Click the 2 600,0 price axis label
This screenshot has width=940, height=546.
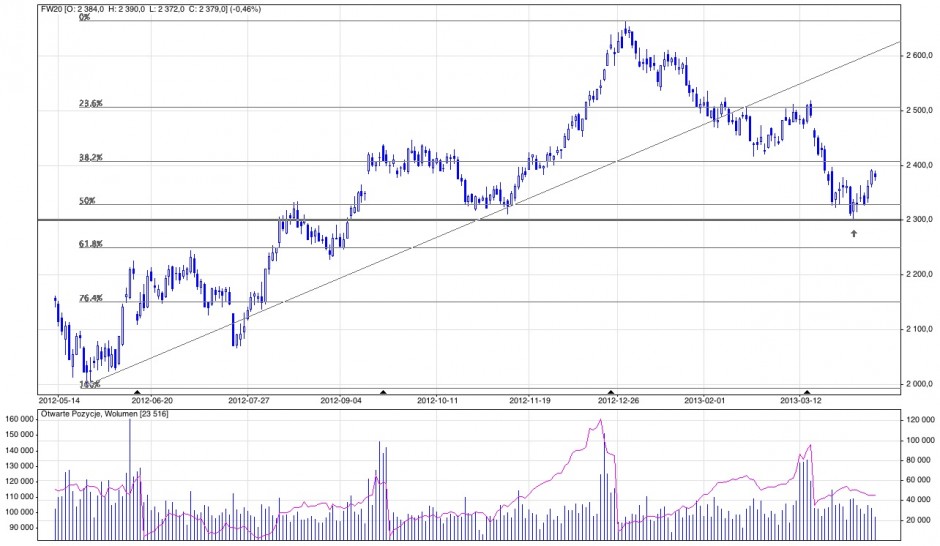pyautogui.click(x=917, y=56)
